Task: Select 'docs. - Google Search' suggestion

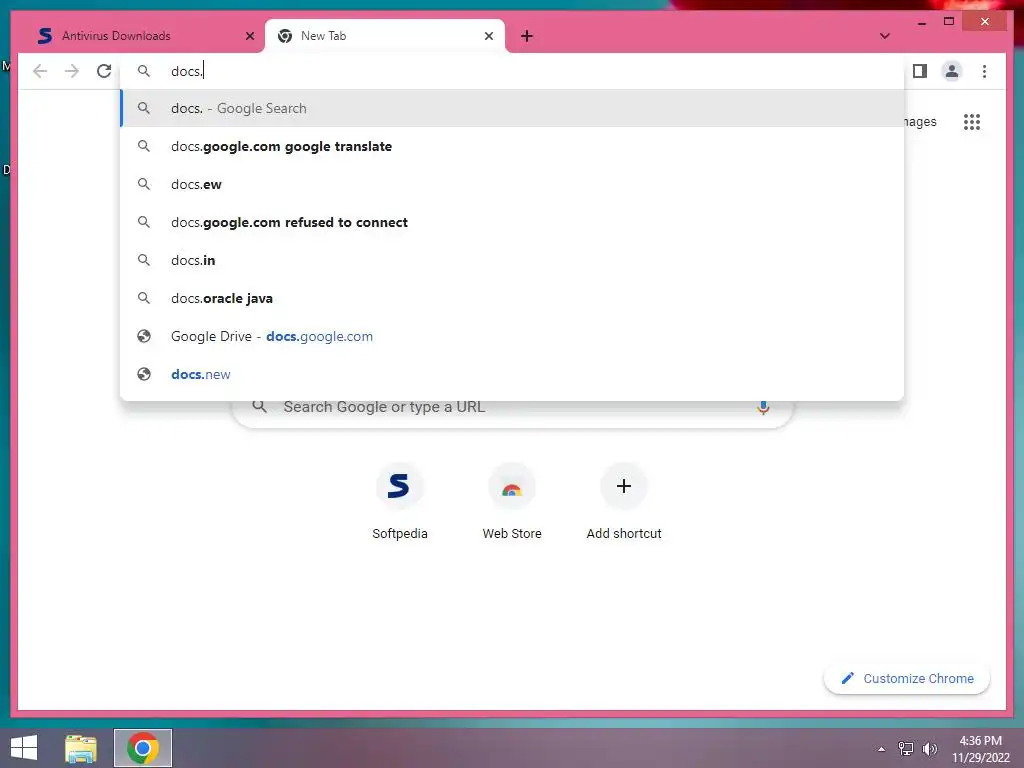Action: pos(513,108)
